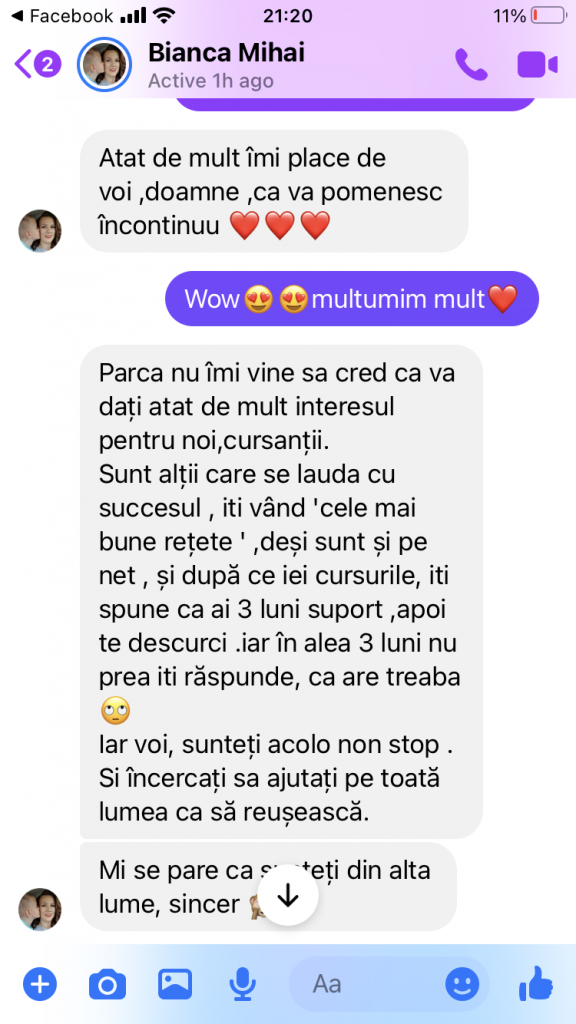The height and width of the screenshot is (1024, 576).
Task: Open the camera from the bottom toolbar
Action: pyautogui.click(x=107, y=984)
